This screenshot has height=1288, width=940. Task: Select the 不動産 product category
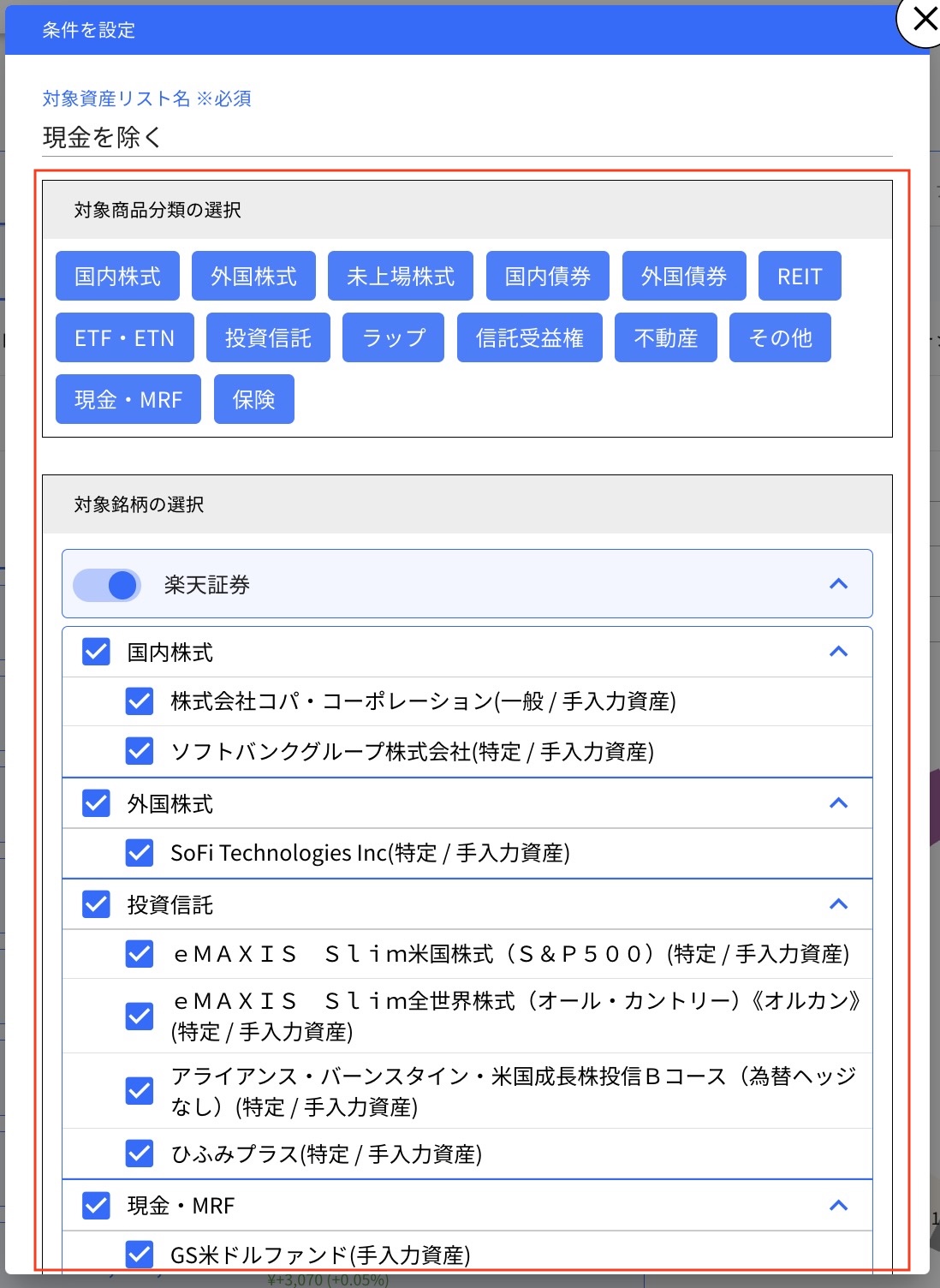665,337
